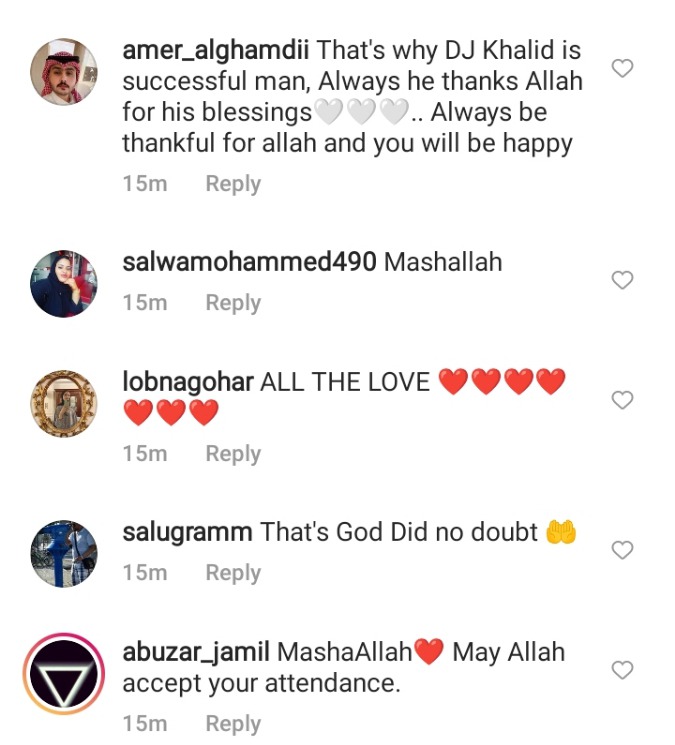View lobnagohar's gold-framed profile picture

click(x=64, y=403)
